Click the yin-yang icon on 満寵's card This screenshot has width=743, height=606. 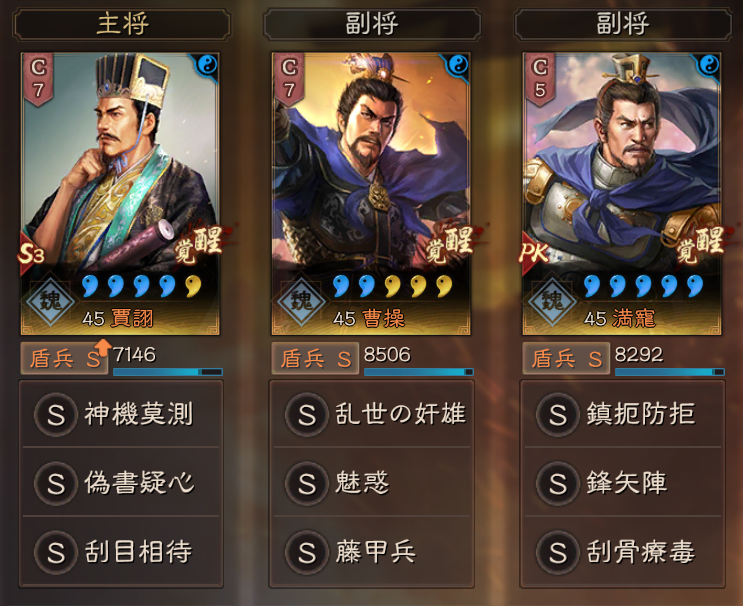[709, 64]
